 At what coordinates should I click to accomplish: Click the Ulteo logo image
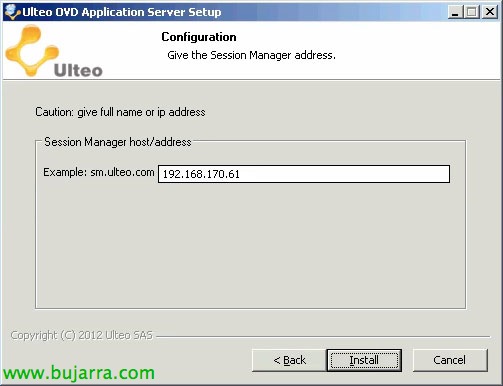coord(54,52)
